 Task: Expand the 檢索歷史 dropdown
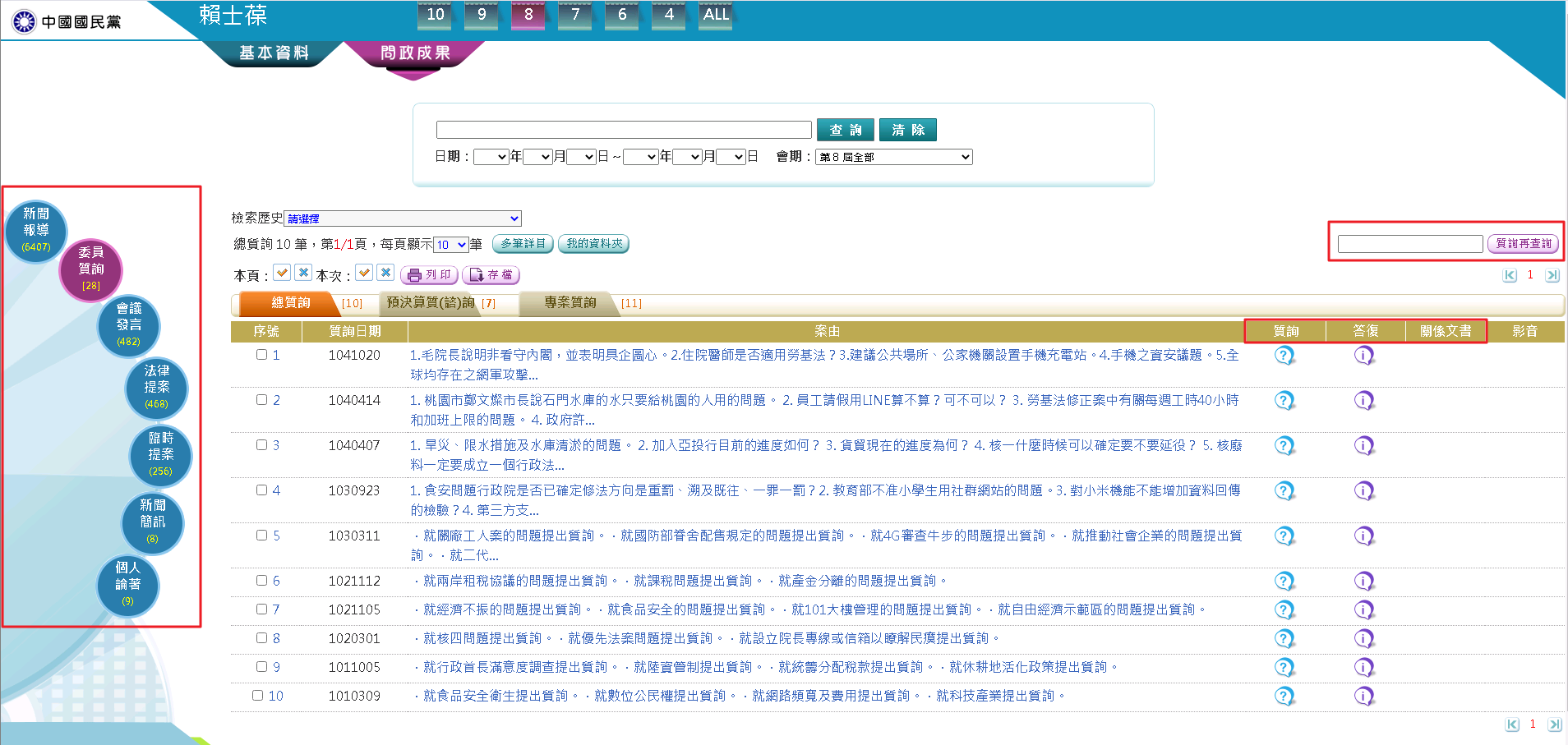[x=403, y=218]
